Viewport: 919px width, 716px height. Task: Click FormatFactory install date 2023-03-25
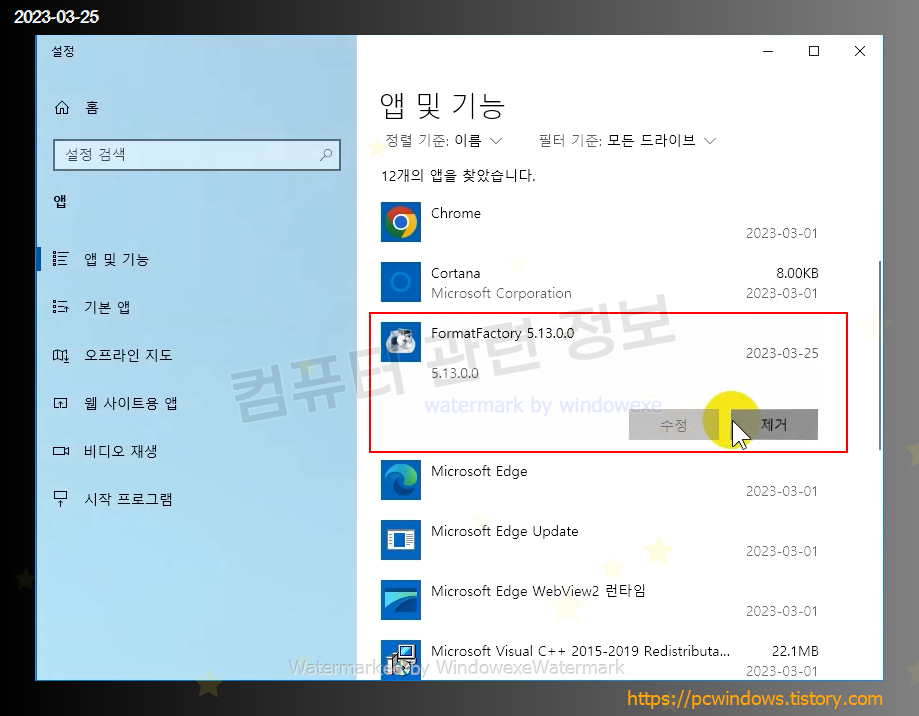782,353
